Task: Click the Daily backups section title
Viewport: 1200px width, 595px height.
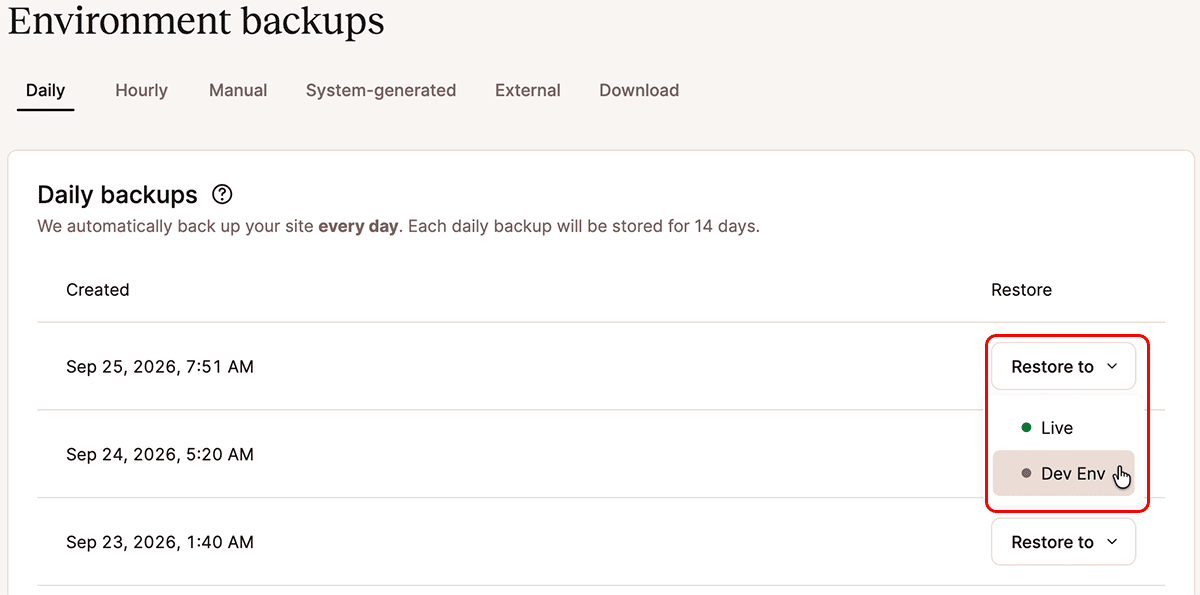Action: coord(118,194)
